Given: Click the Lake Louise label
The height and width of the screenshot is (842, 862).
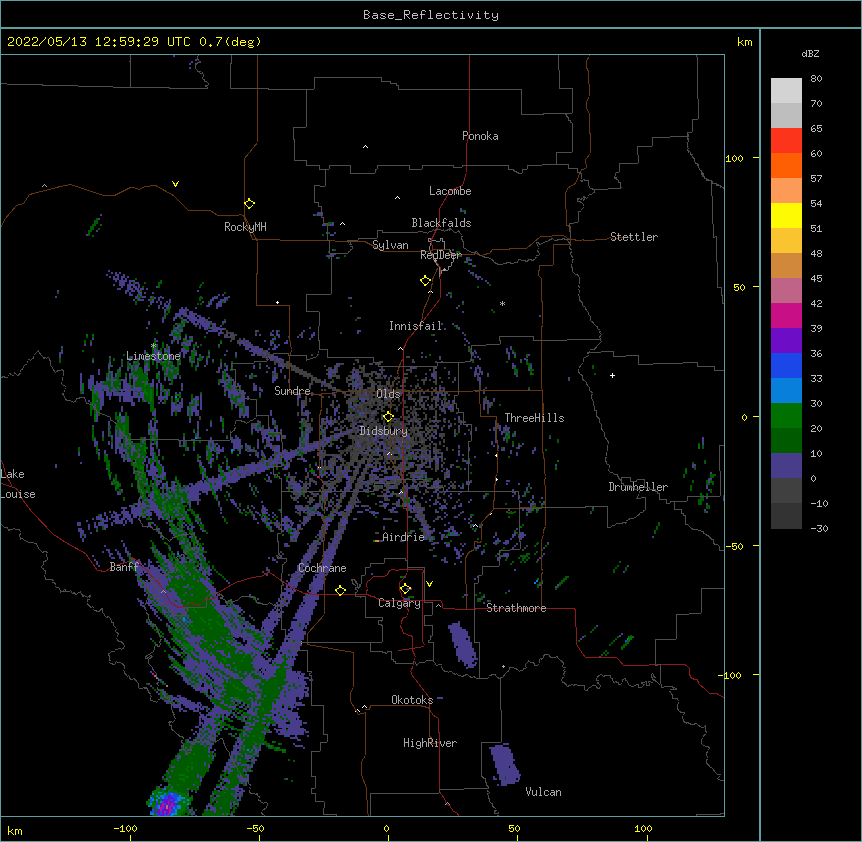Looking at the screenshot, I should (x=18, y=484).
